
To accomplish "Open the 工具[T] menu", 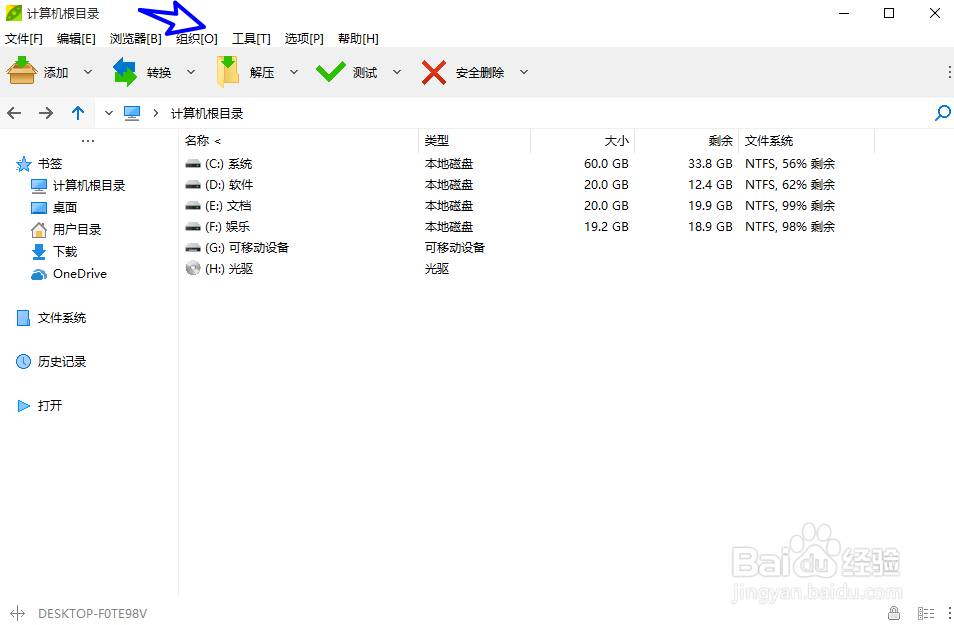I will pos(250,38).
